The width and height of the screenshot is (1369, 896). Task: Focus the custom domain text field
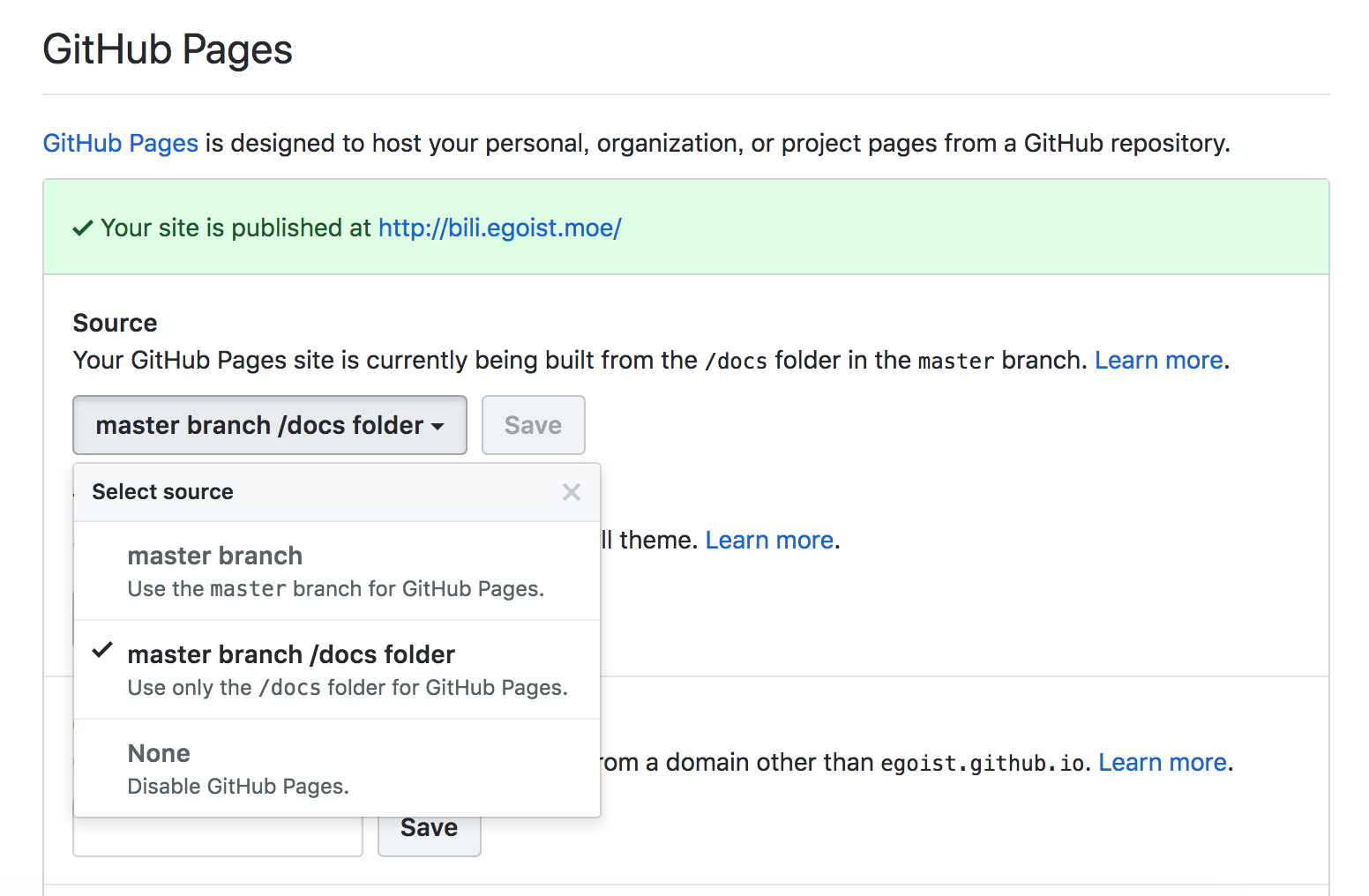(x=218, y=836)
